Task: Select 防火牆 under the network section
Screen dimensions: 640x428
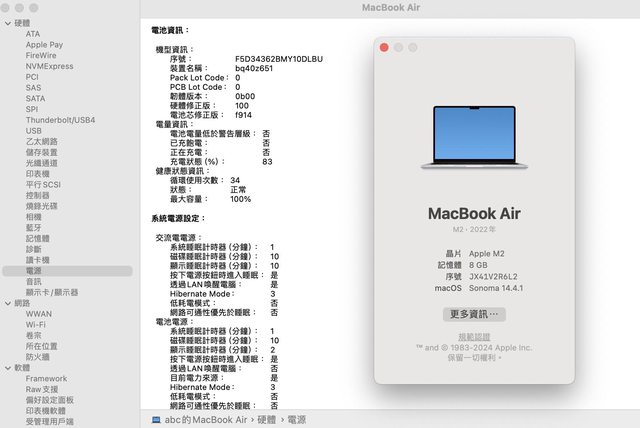Action: 40,357
